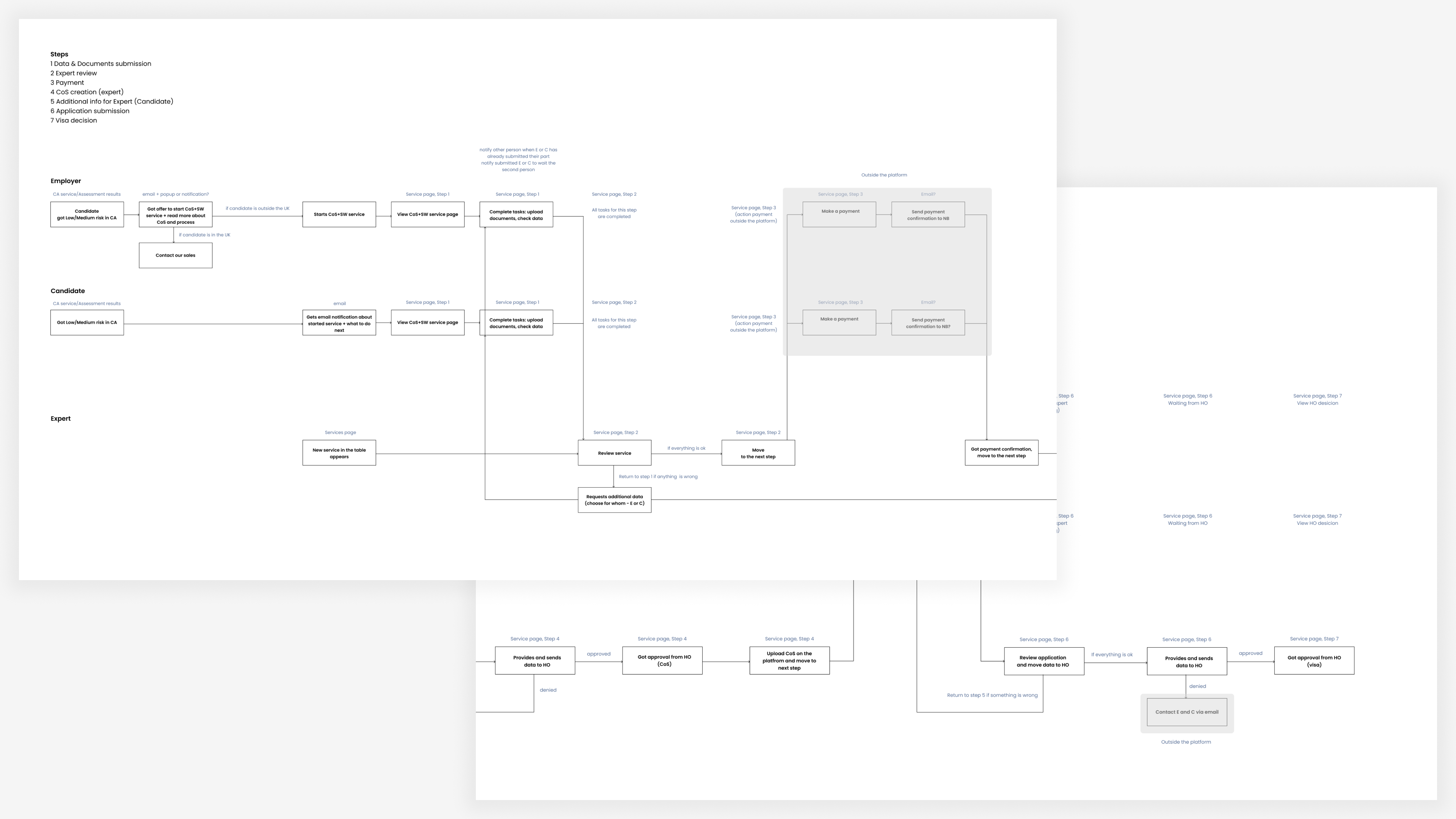
Task: Click 'Got approval from HO (visa)' box
Action: (x=1313, y=661)
